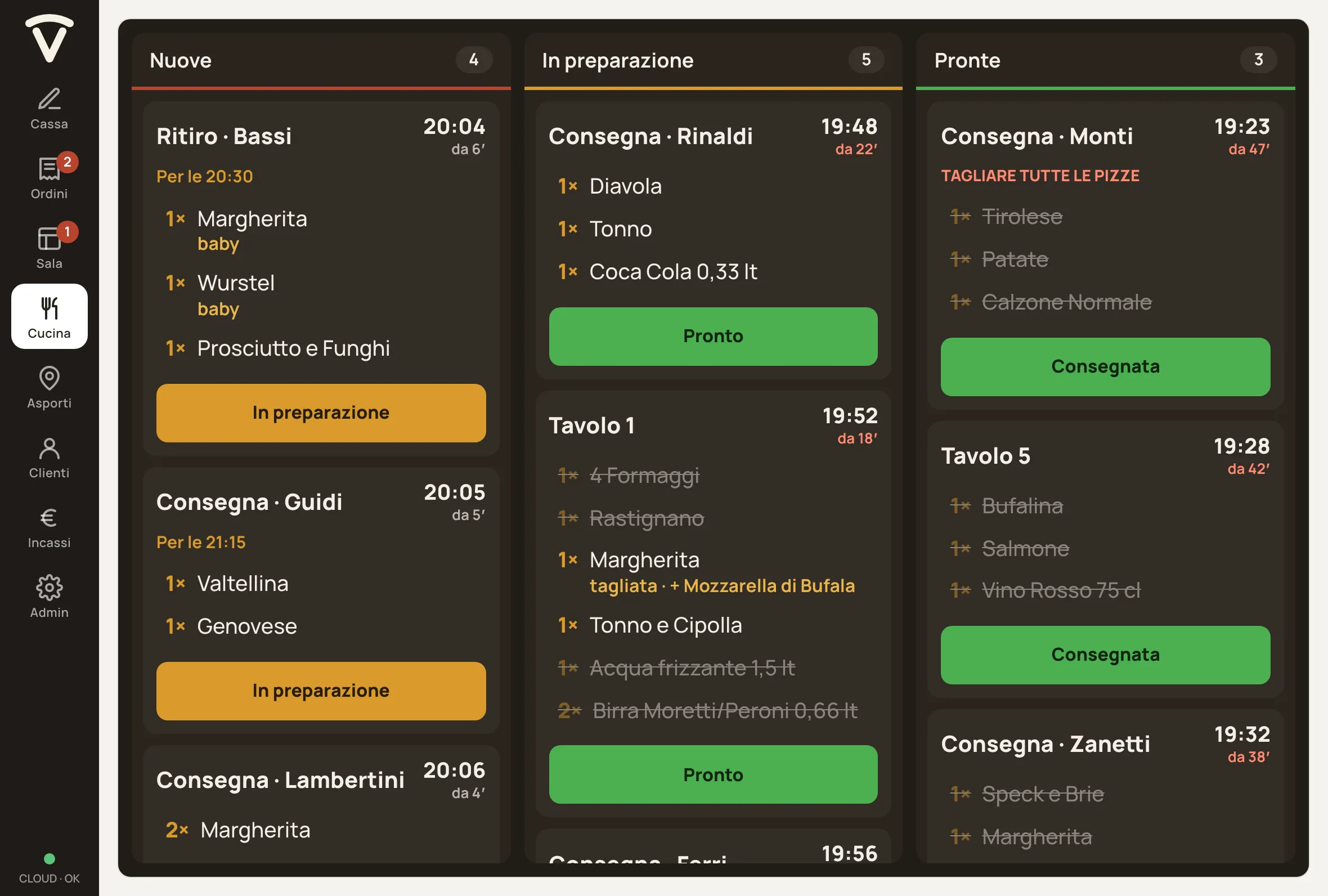This screenshot has width=1328, height=896.
Task: Move Bassi order to In preparazione
Action: tap(321, 413)
